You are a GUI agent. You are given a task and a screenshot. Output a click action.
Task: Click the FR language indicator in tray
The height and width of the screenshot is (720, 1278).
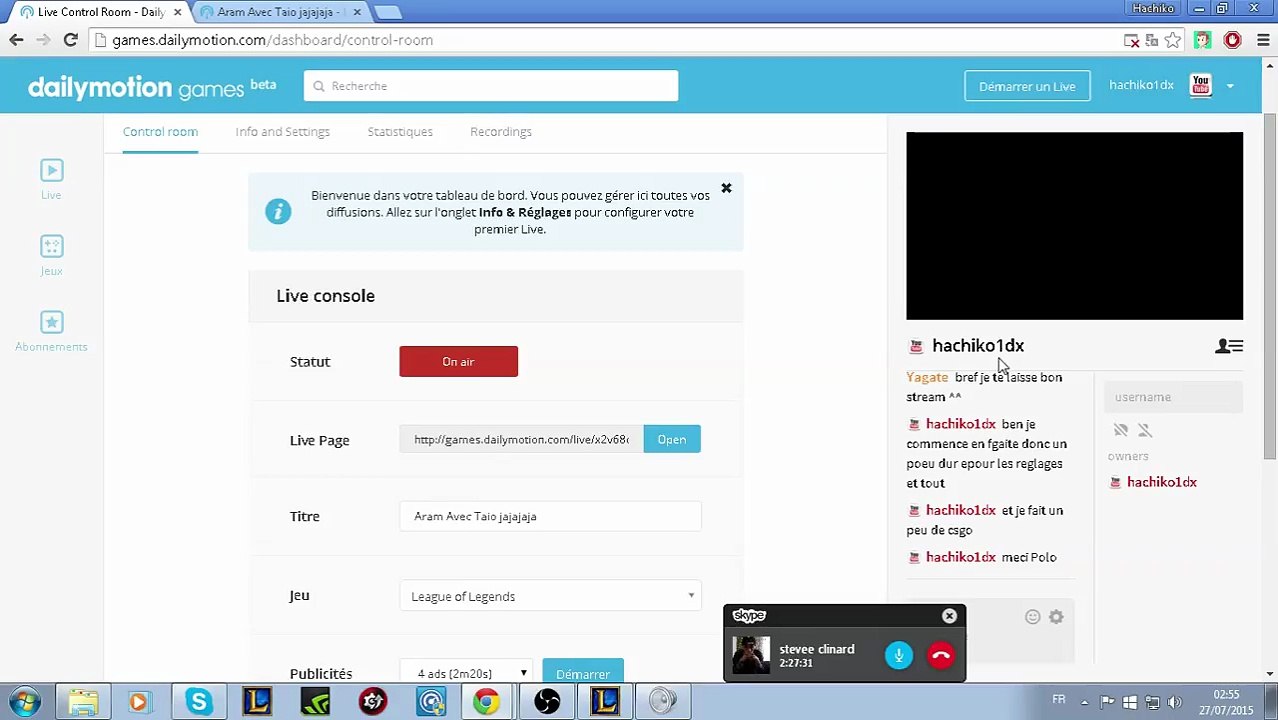pyautogui.click(x=1059, y=699)
